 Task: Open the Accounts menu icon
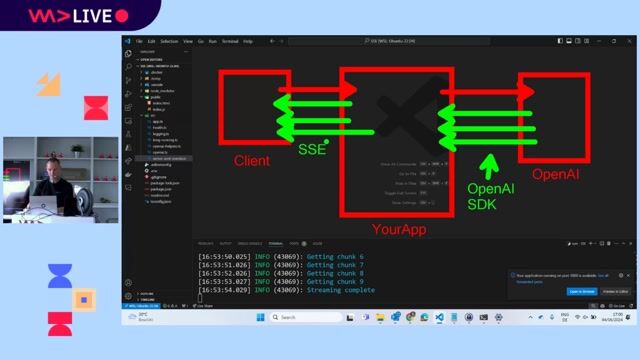tap(128, 282)
